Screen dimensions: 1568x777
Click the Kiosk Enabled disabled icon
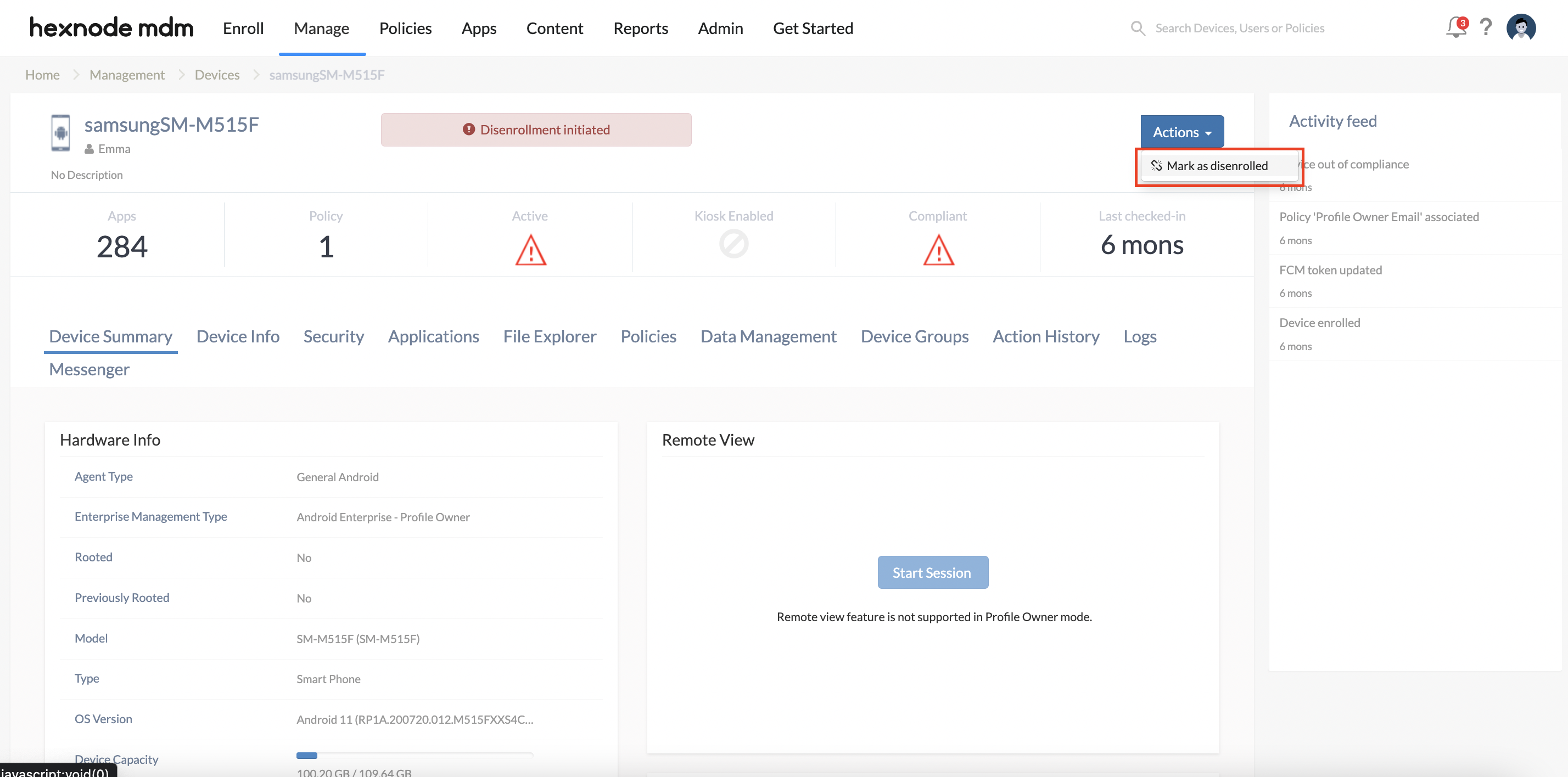(x=734, y=244)
